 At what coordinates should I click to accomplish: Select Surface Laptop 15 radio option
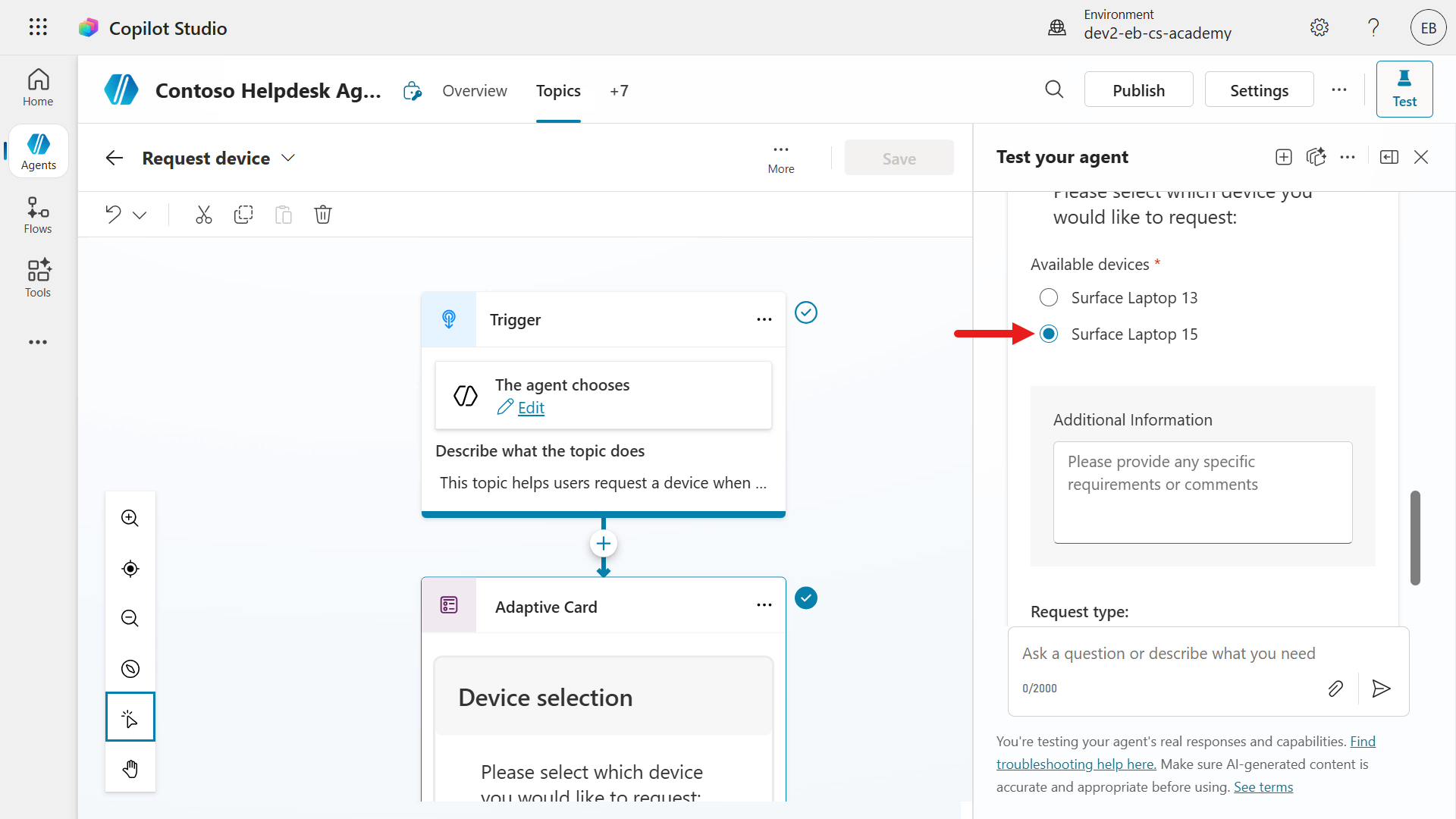tap(1049, 334)
